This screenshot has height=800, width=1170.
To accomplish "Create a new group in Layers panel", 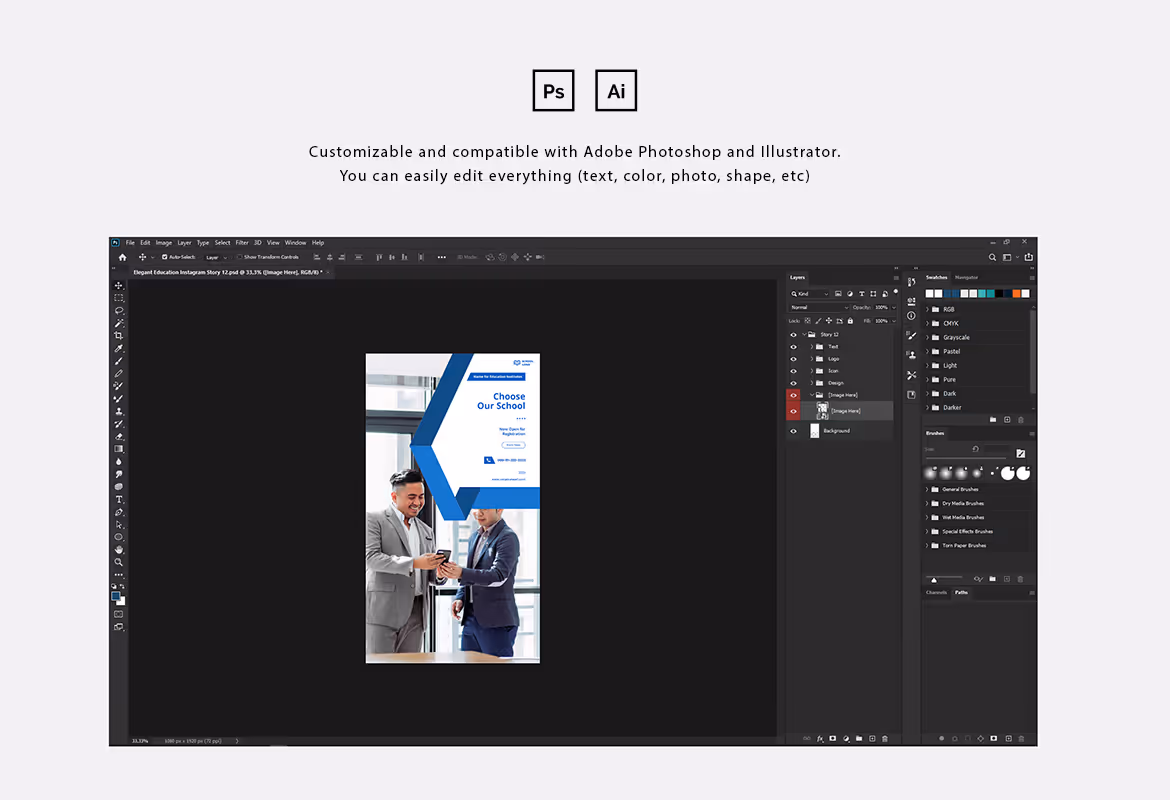I will pos(859,739).
